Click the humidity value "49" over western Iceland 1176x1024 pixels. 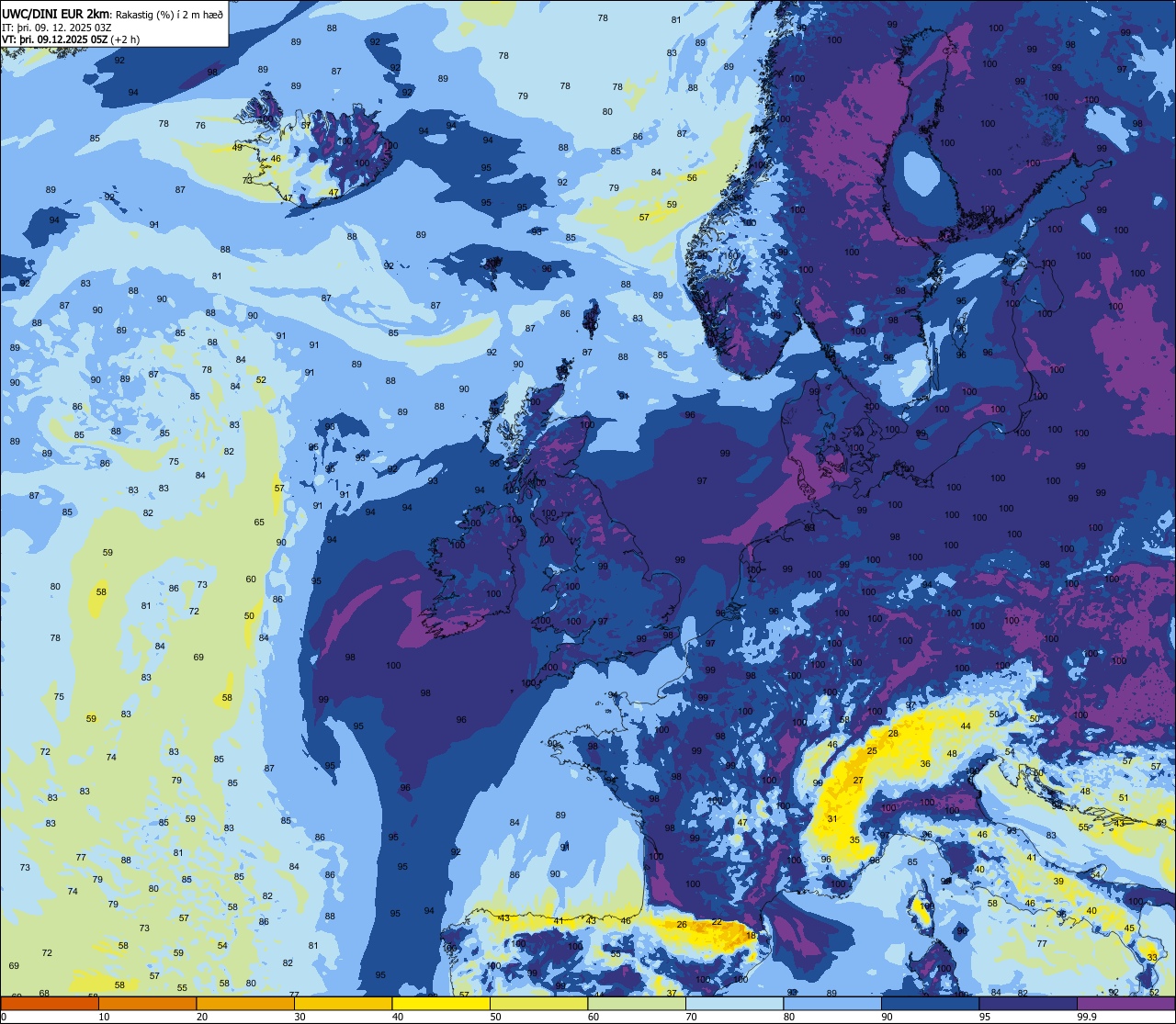pos(238,147)
